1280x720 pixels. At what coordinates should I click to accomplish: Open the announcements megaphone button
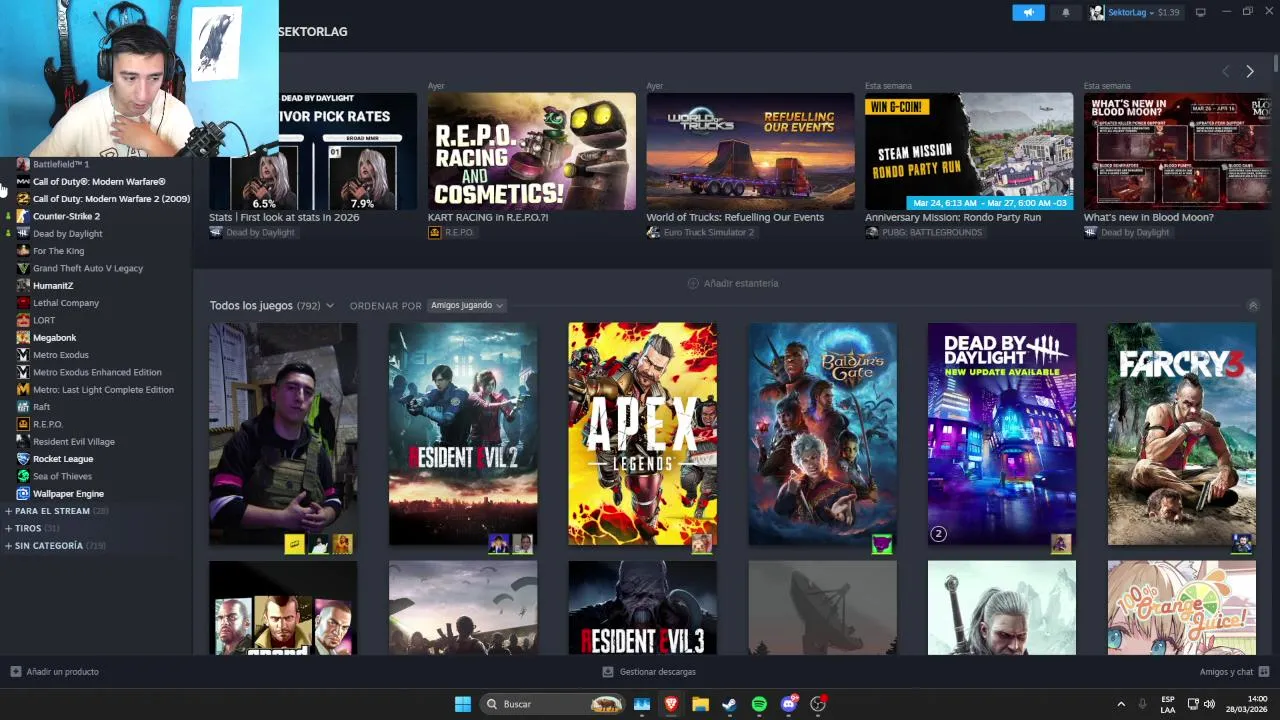pyautogui.click(x=1028, y=12)
